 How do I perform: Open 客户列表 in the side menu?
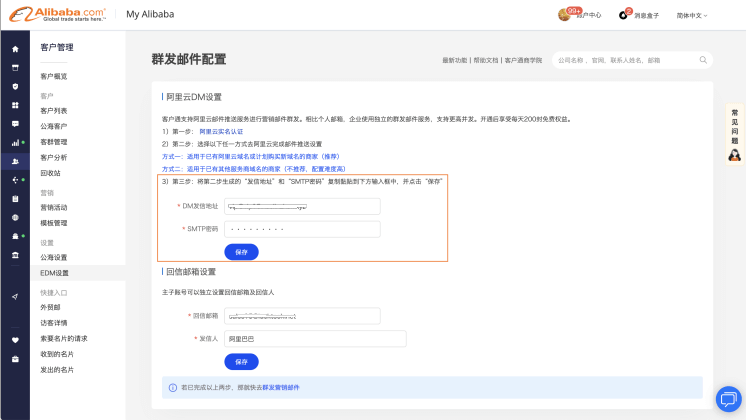point(54,111)
